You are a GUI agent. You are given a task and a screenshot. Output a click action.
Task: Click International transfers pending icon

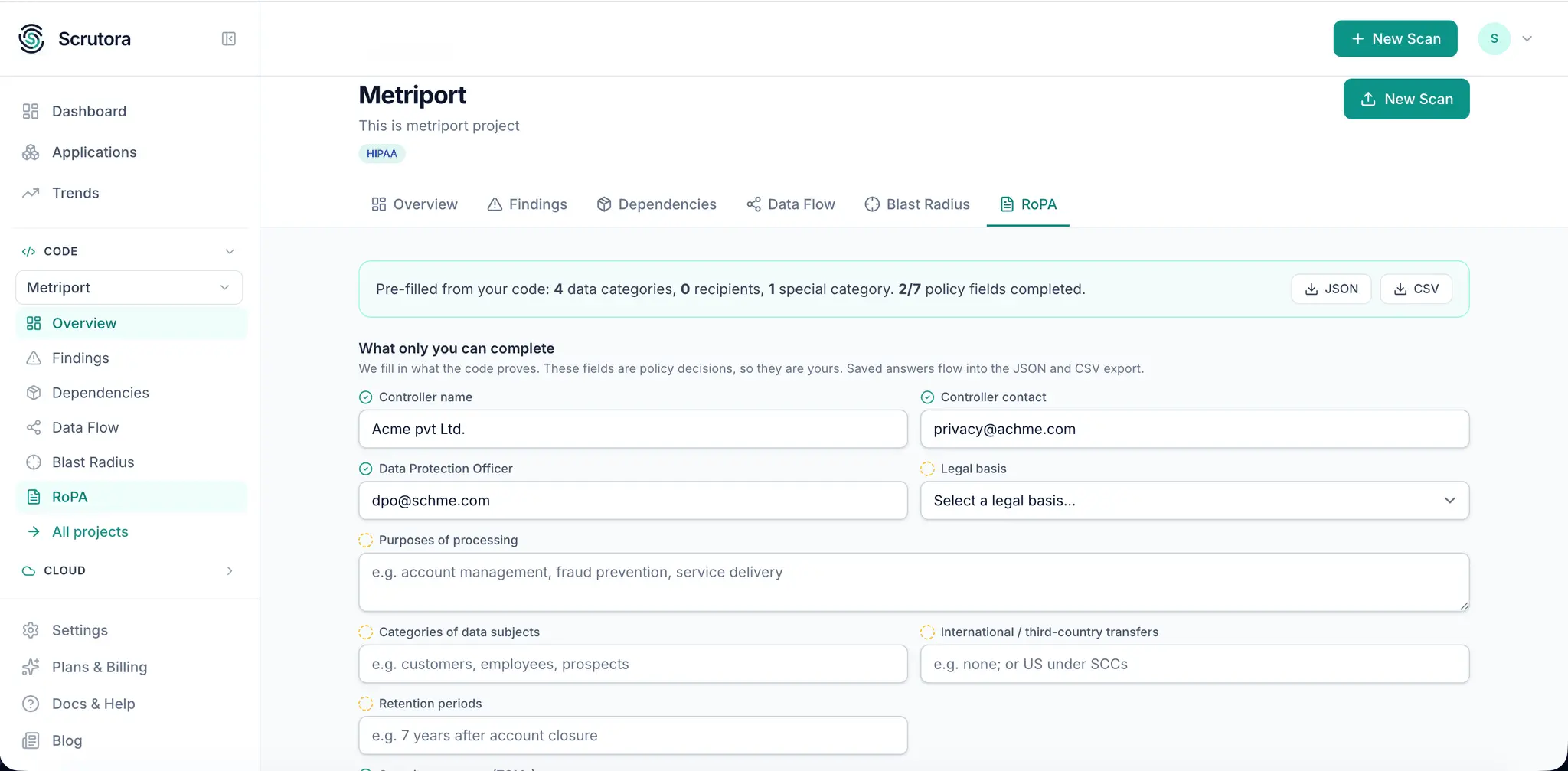point(927,632)
